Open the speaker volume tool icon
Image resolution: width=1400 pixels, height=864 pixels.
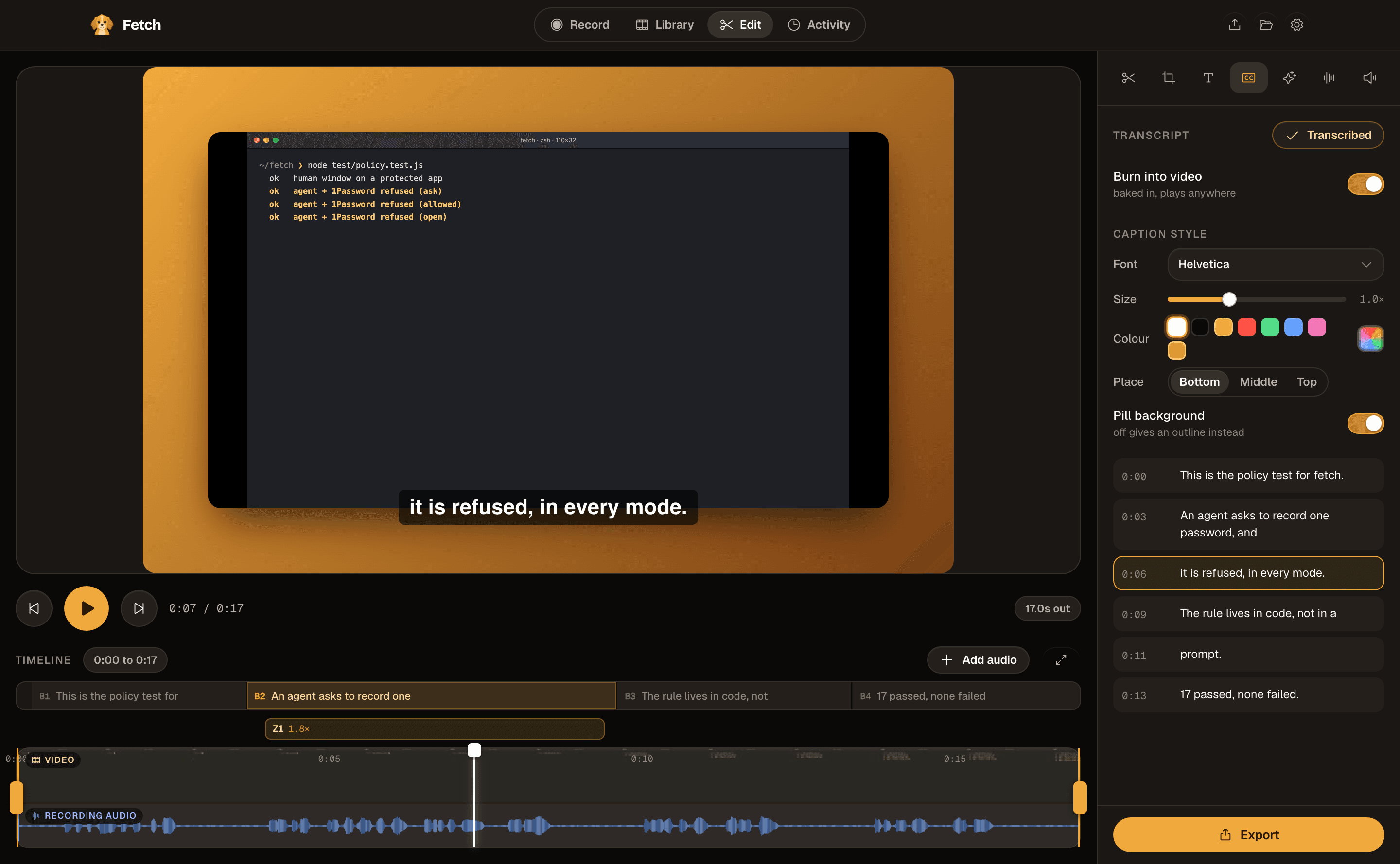[x=1369, y=78]
